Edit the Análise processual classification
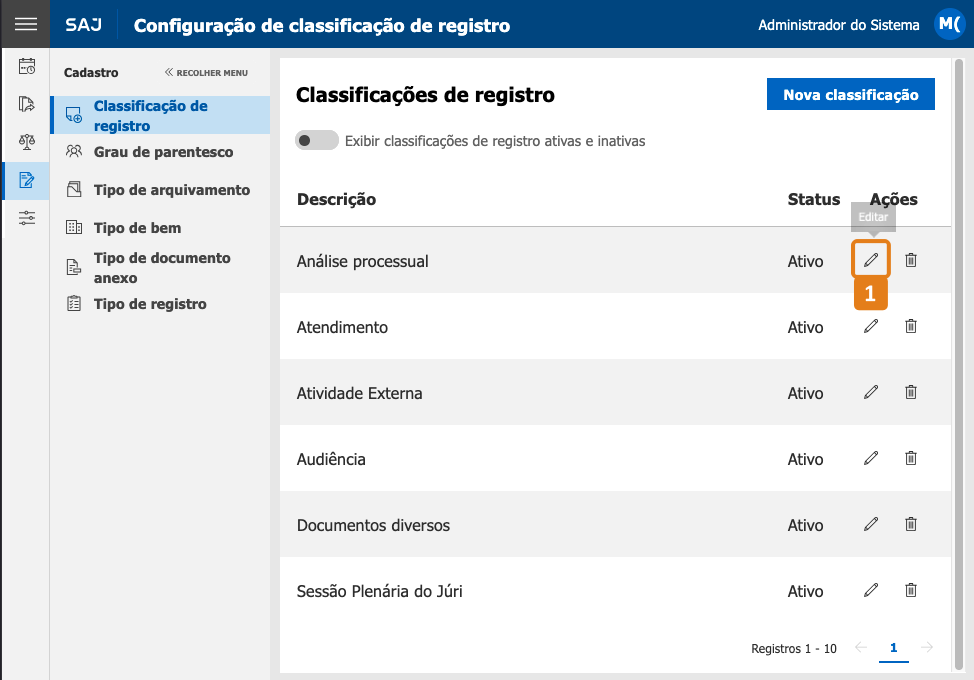This screenshot has width=974, height=680. (x=871, y=260)
